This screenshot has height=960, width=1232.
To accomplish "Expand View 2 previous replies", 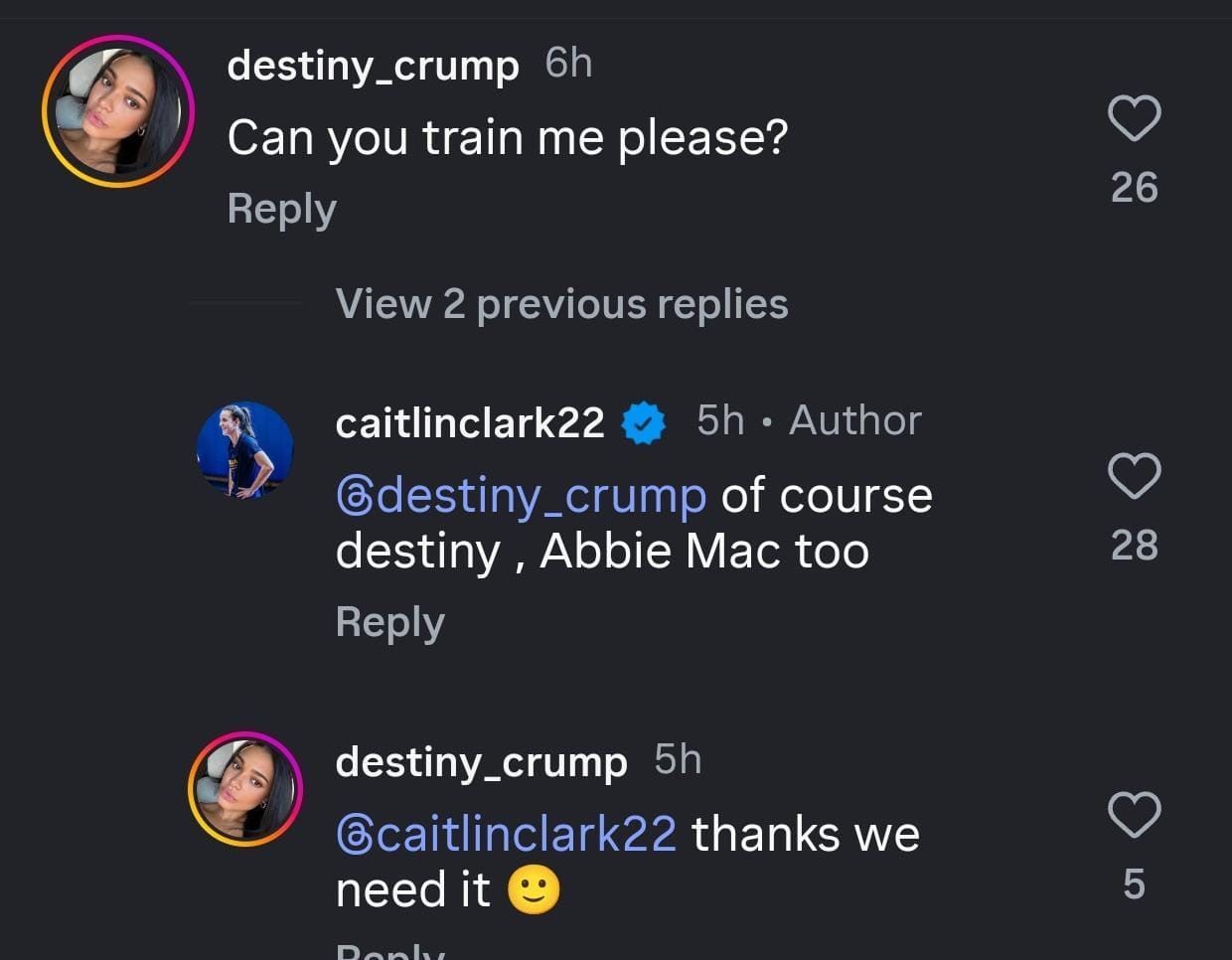I will click(x=561, y=304).
